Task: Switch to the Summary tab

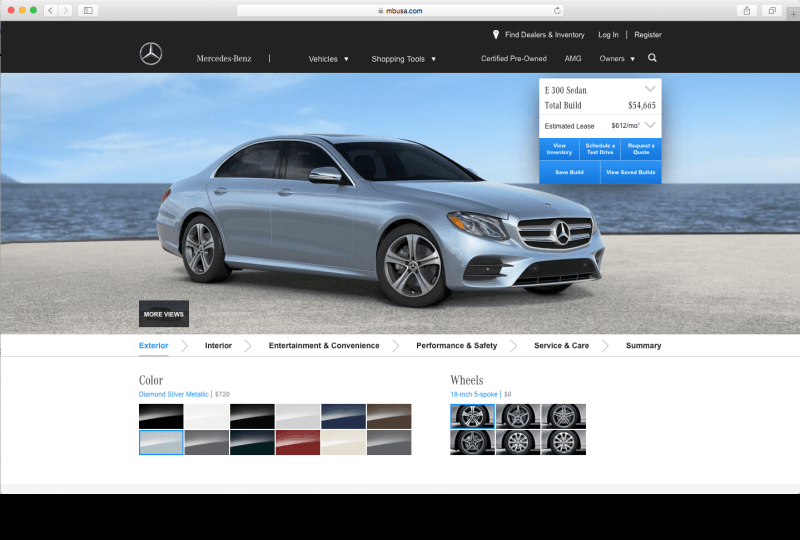Action: [x=643, y=346]
